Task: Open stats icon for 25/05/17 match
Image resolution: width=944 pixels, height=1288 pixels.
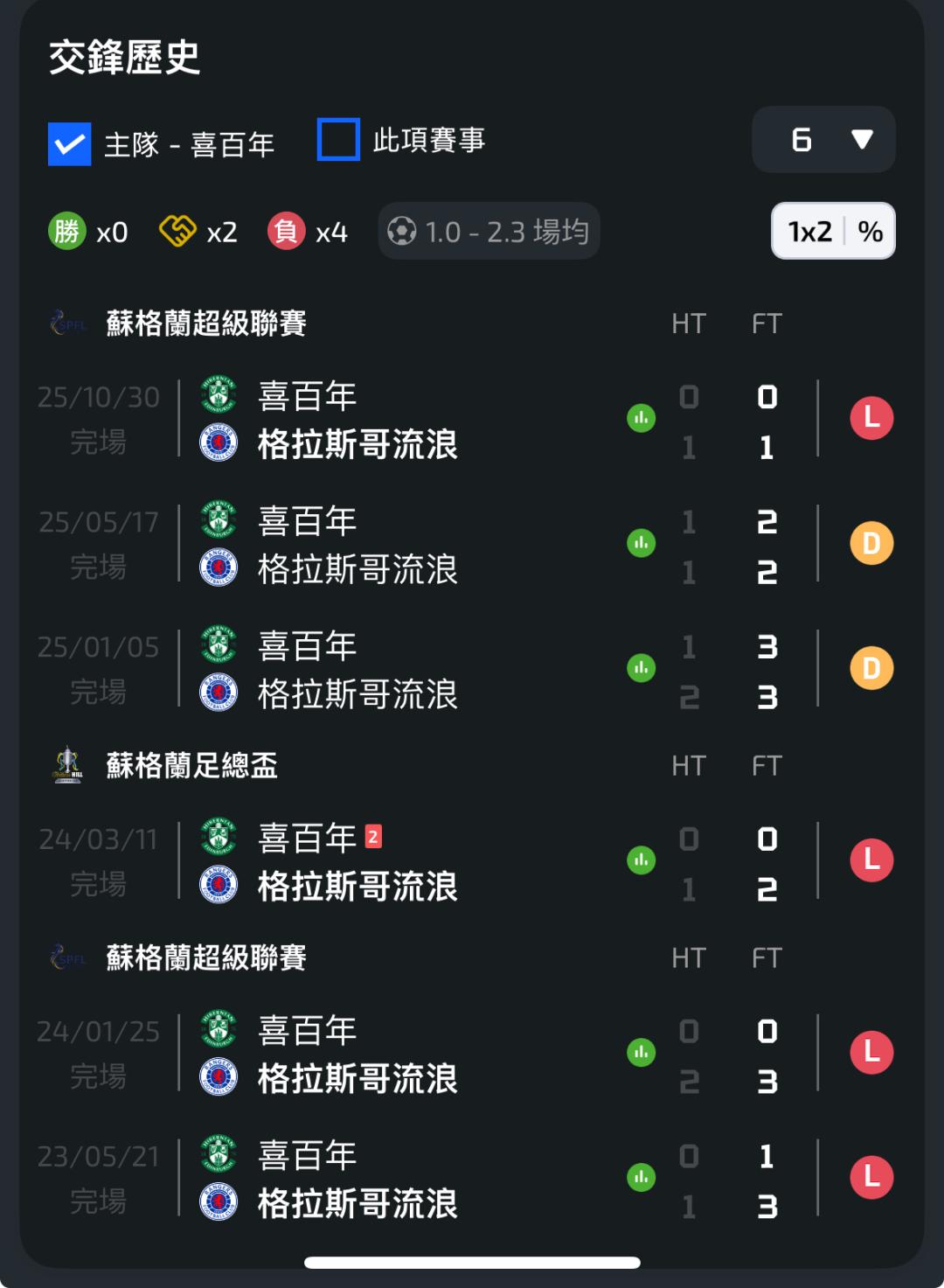Action: tap(641, 543)
